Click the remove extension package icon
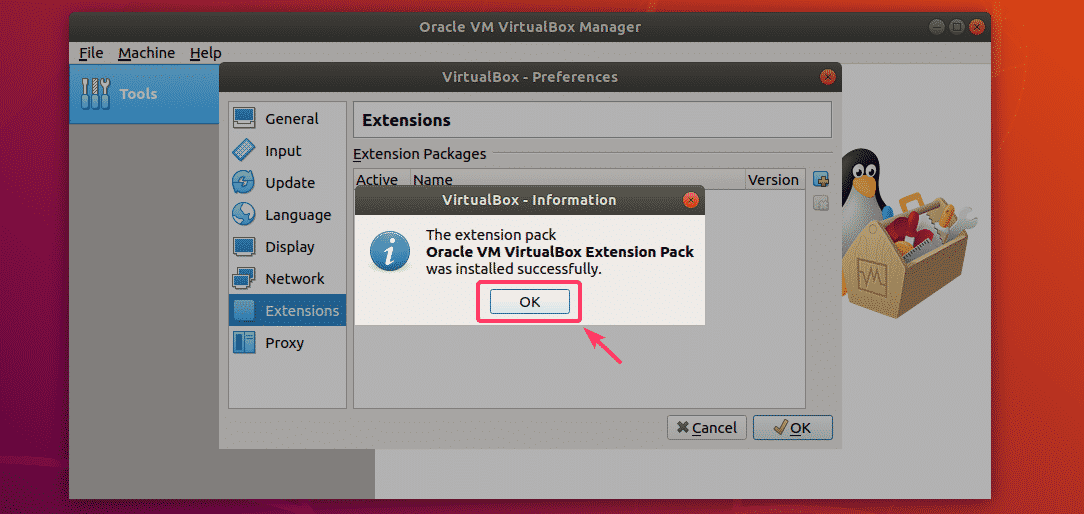Screen dimensions: 1084x514 (821, 203)
